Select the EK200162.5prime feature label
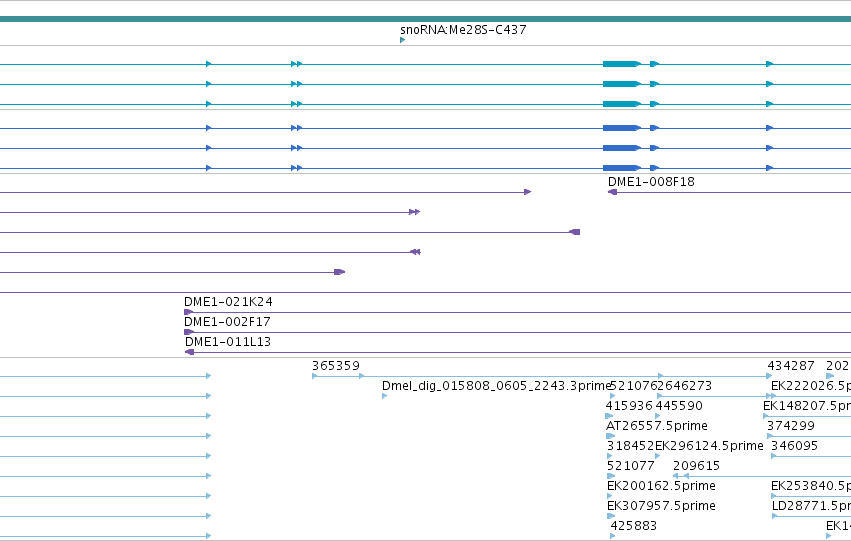The width and height of the screenshot is (851, 541). pyautogui.click(x=661, y=486)
